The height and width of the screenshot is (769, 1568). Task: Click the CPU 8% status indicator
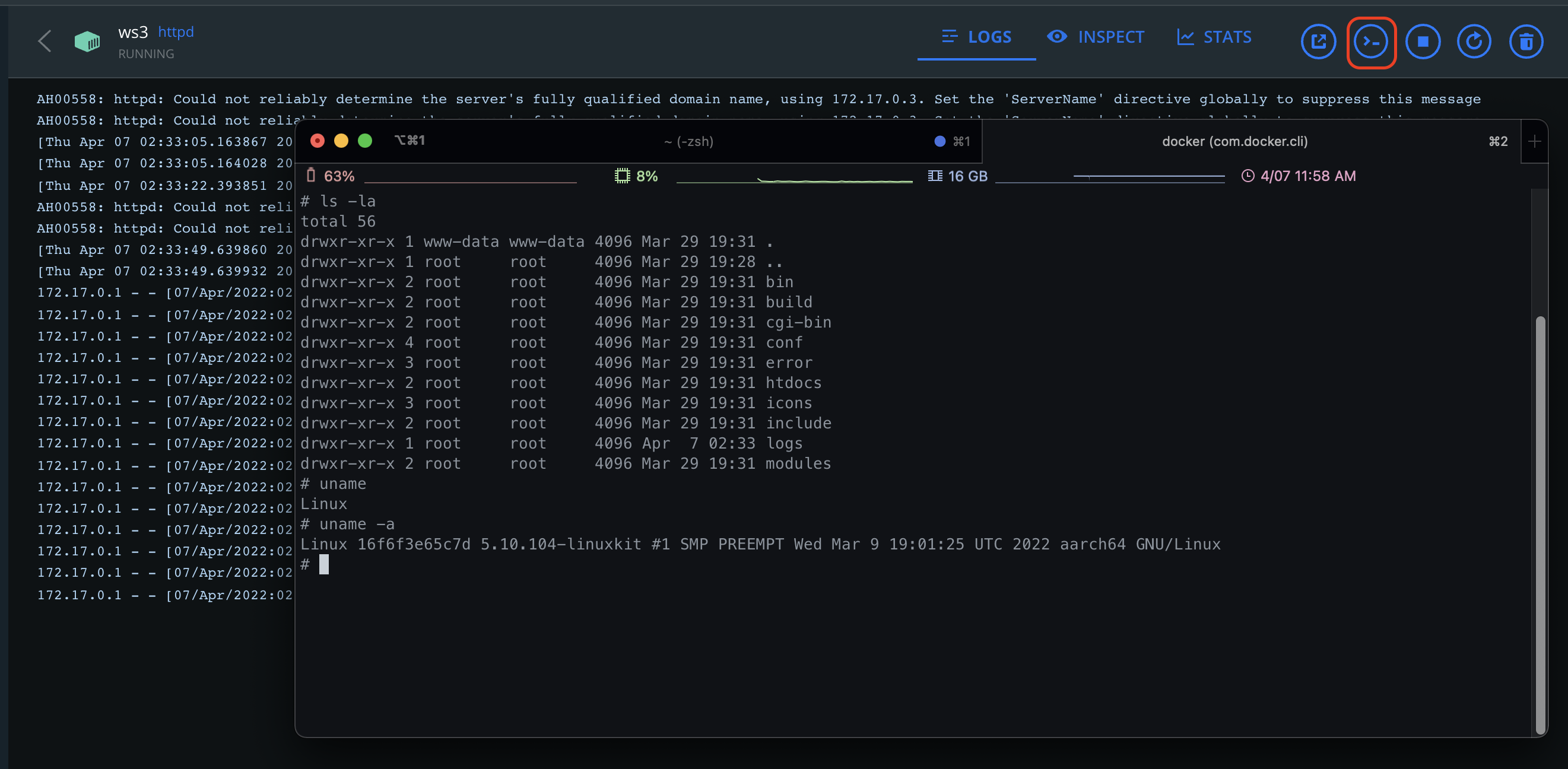pyautogui.click(x=636, y=176)
